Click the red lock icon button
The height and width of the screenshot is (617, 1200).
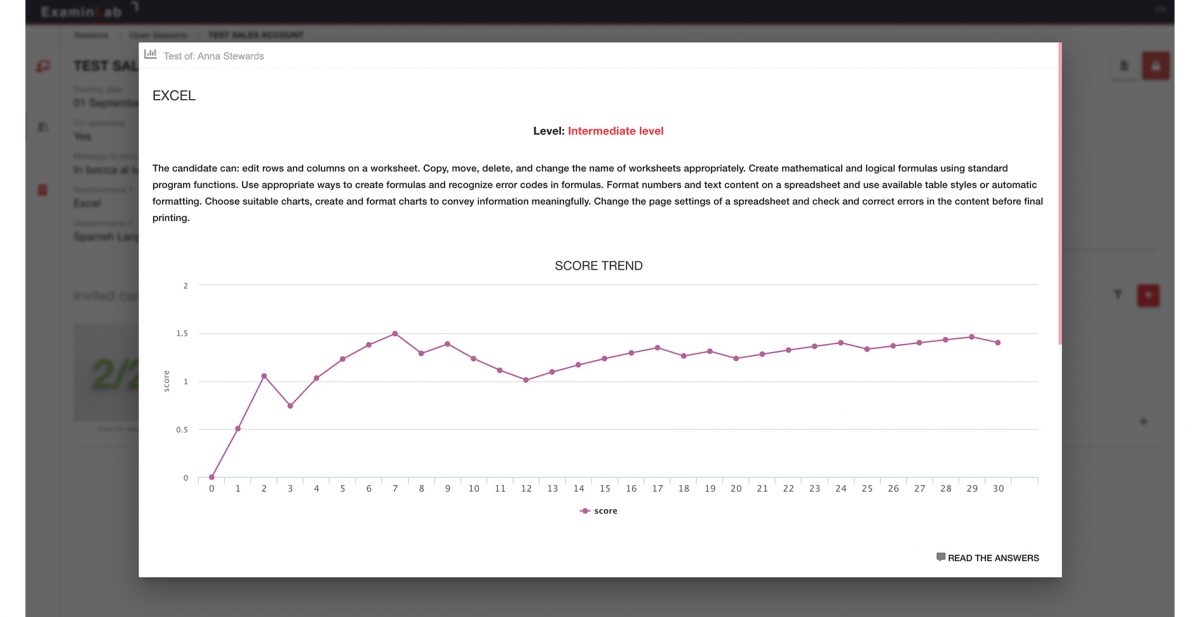[1155, 66]
